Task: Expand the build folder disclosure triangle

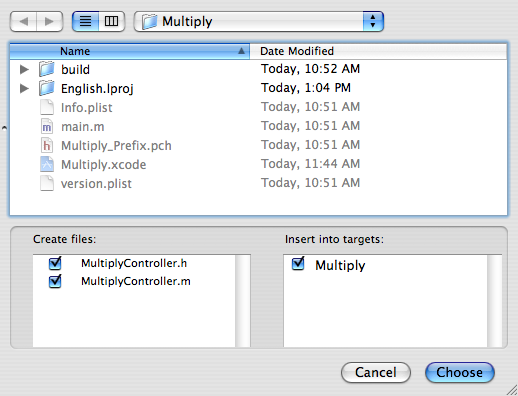Action: [24, 69]
